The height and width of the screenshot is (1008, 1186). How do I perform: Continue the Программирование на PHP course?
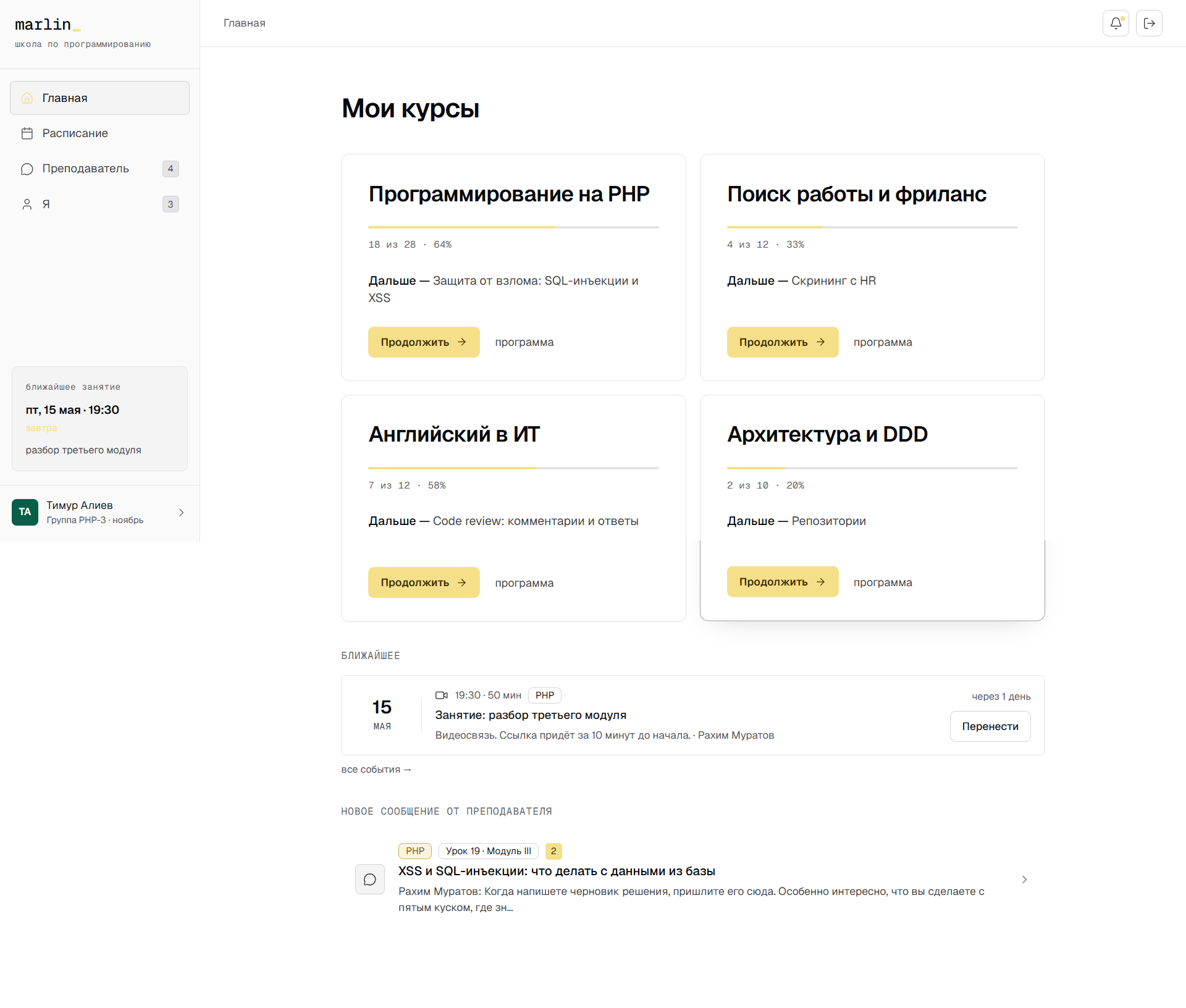coord(424,342)
